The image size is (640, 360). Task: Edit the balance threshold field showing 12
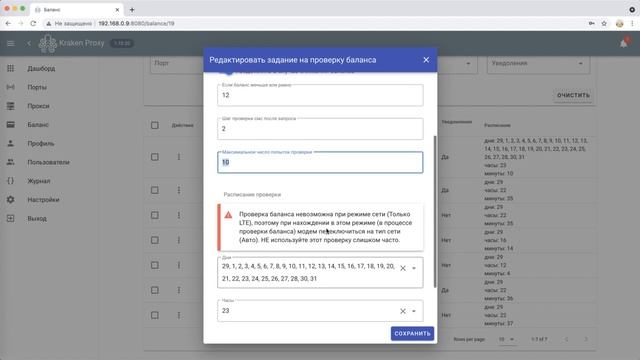click(320, 95)
